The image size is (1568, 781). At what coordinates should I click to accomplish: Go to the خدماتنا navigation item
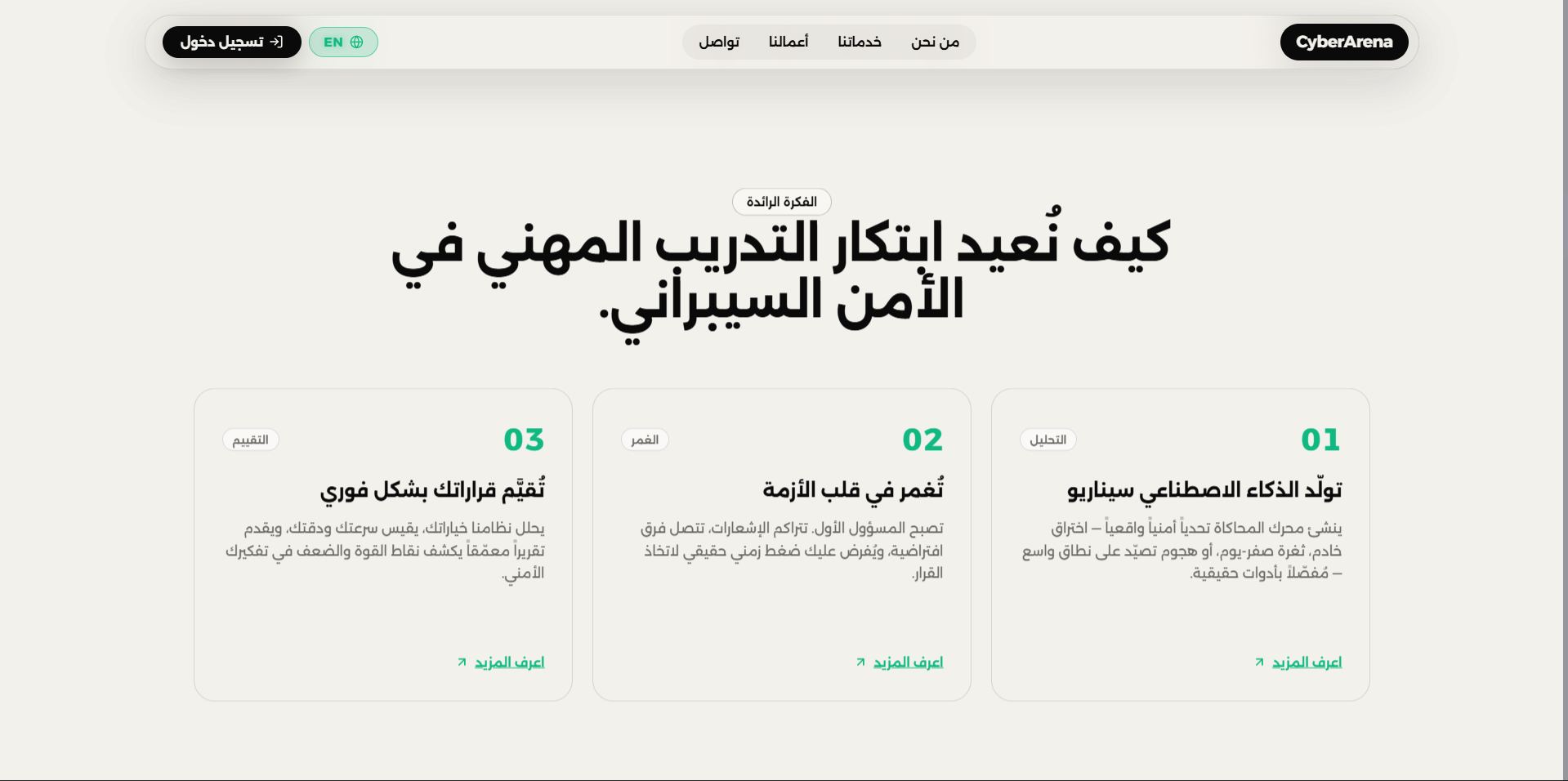860,42
